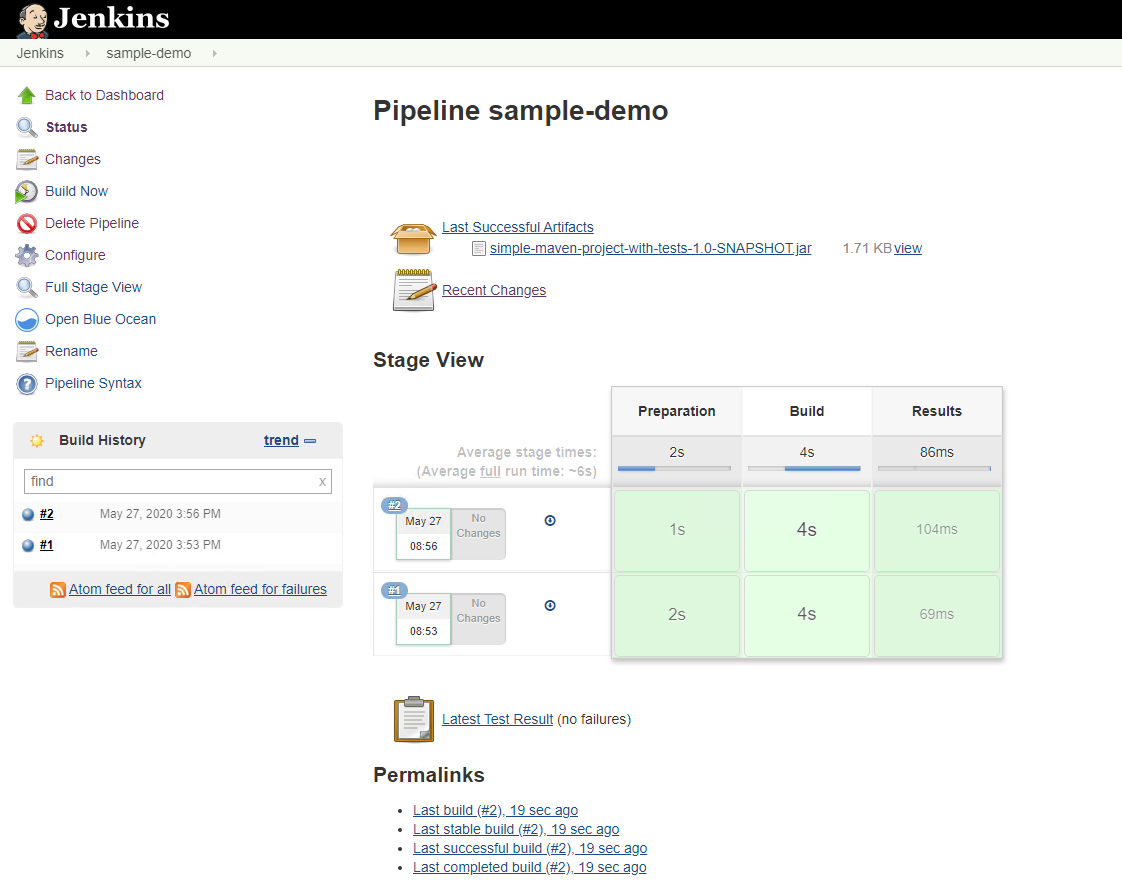Click the Rename notepad icon
Image resolution: width=1122 pixels, height=888 pixels.
coord(26,351)
